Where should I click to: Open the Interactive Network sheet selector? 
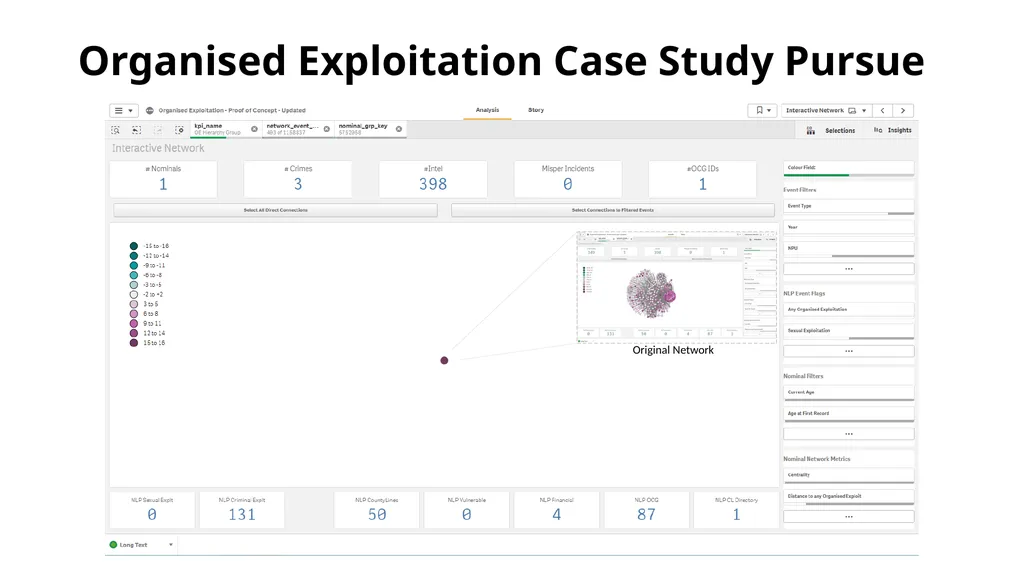(x=825, y=110)
